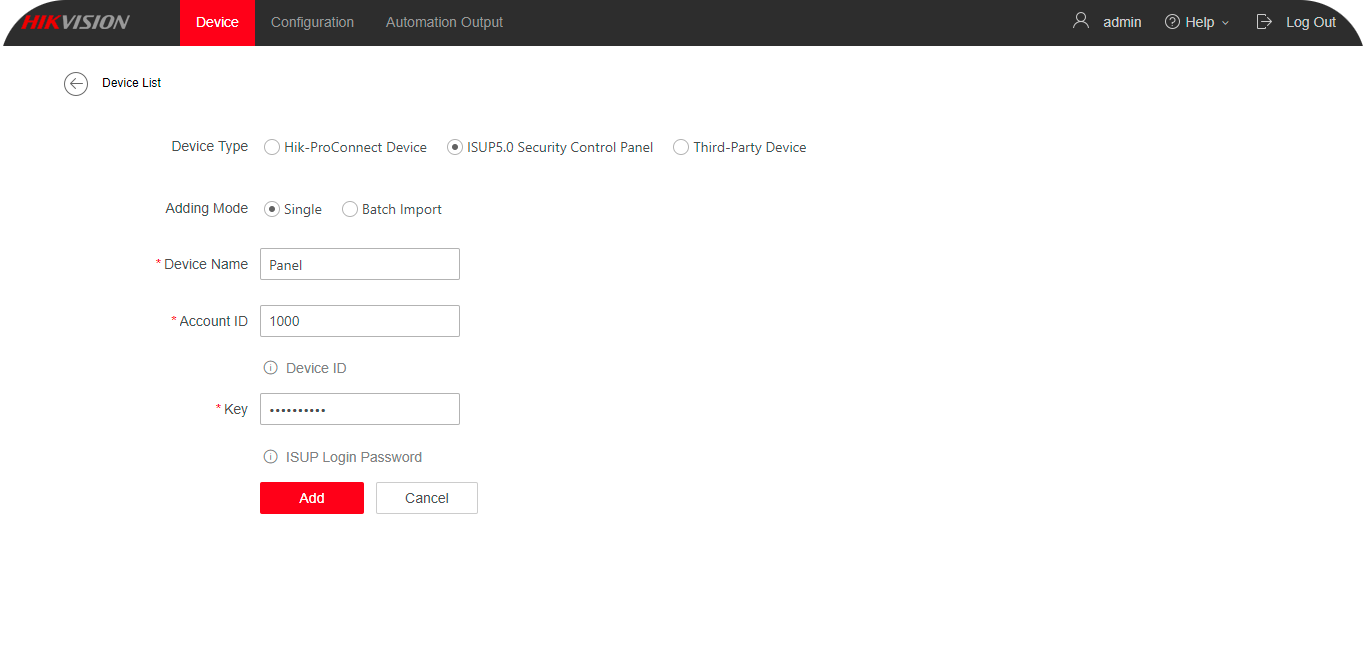Image resolution: width=1366 pixels, height=651 pixels.
Task: Click the admin user profile icon
Action: tap(1080, 21)
